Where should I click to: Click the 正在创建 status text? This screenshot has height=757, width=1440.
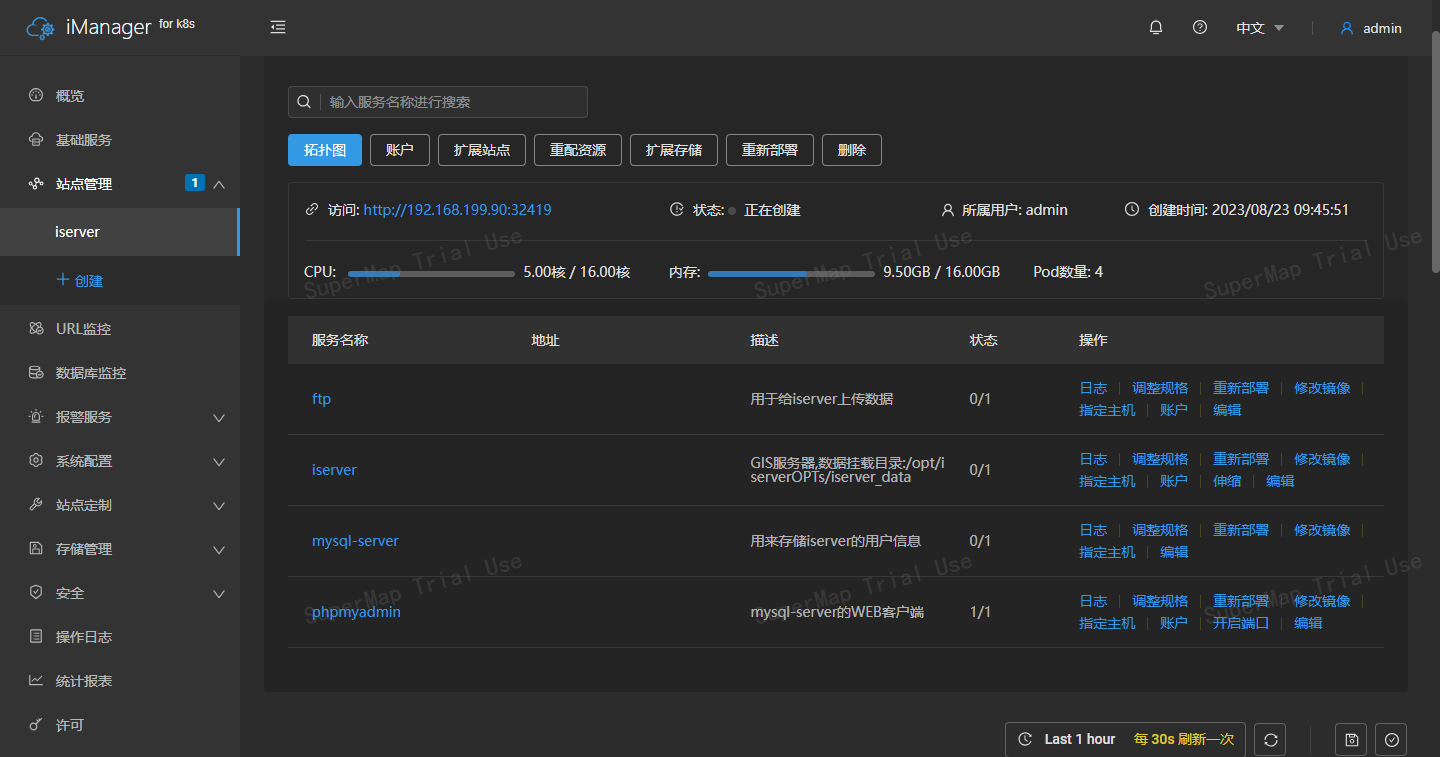772,210
